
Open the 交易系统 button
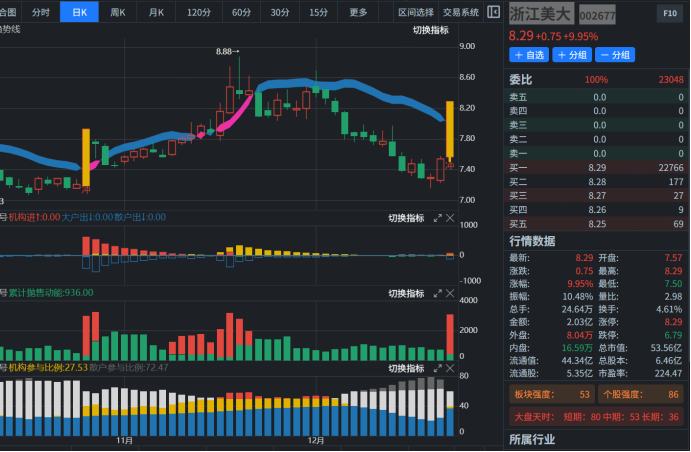pos(461,12)
